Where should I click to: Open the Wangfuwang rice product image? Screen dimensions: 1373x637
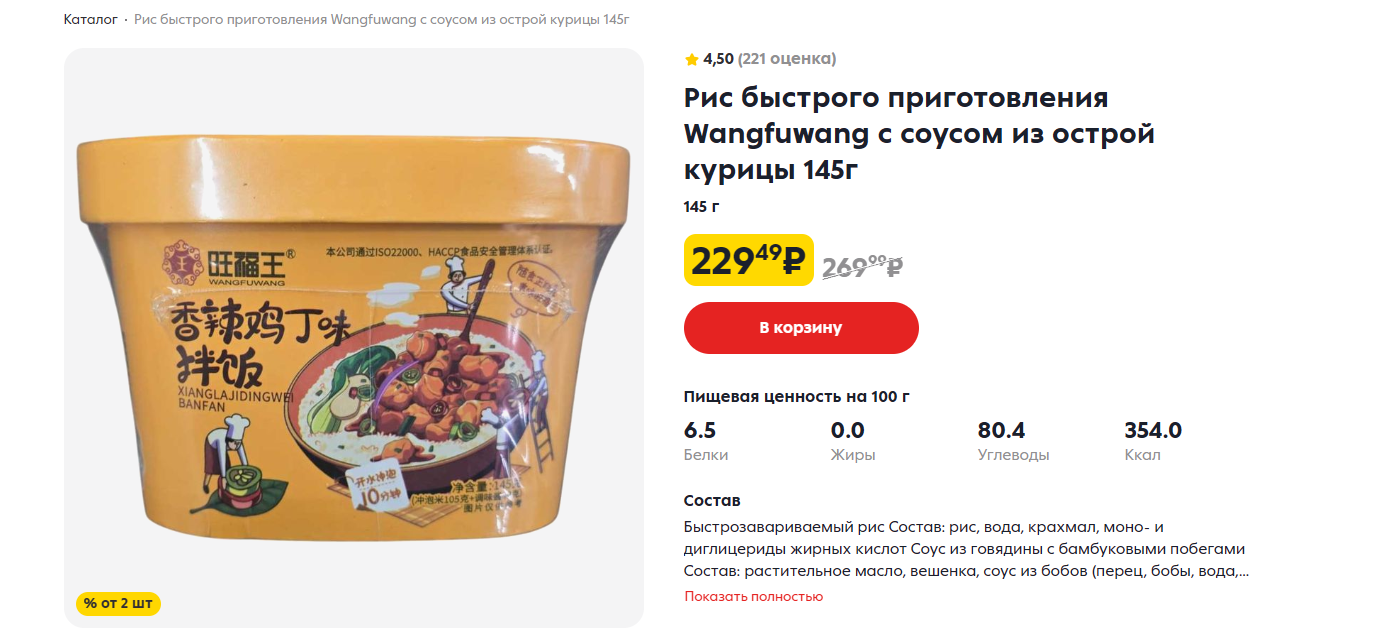[x=354, y=338]
